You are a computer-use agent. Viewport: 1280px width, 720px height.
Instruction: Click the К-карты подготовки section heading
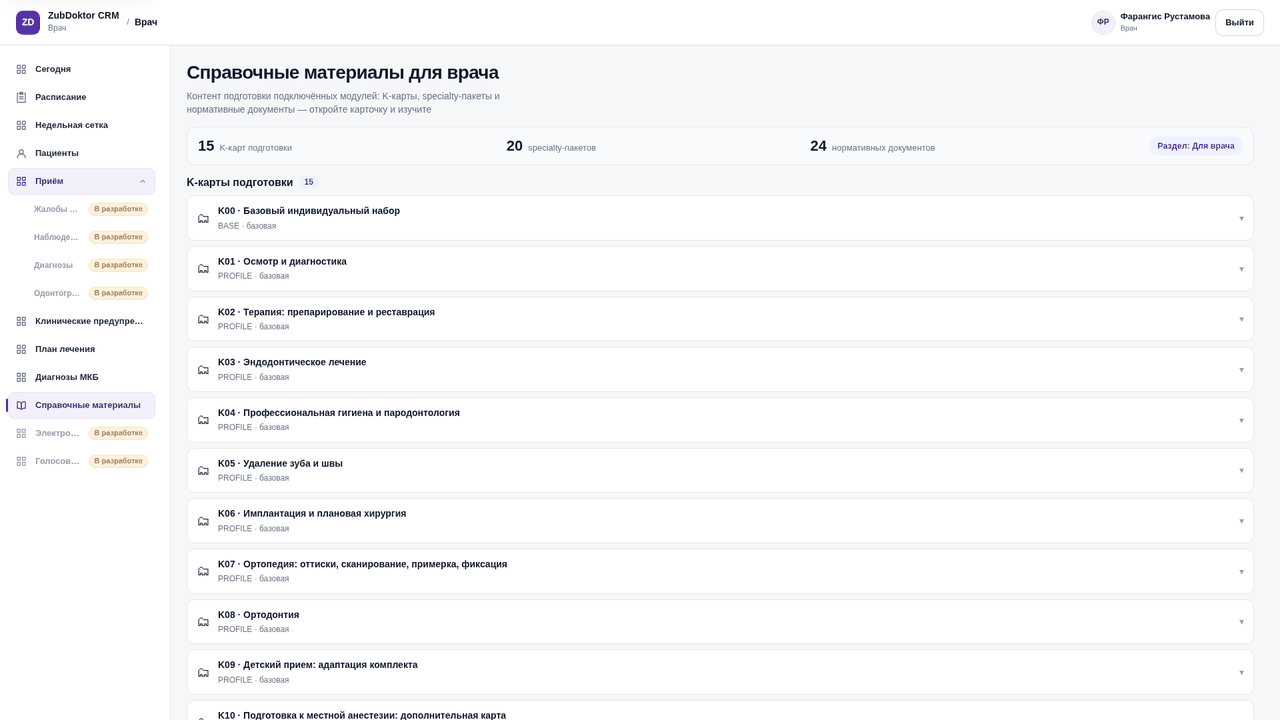coord(240,182)
